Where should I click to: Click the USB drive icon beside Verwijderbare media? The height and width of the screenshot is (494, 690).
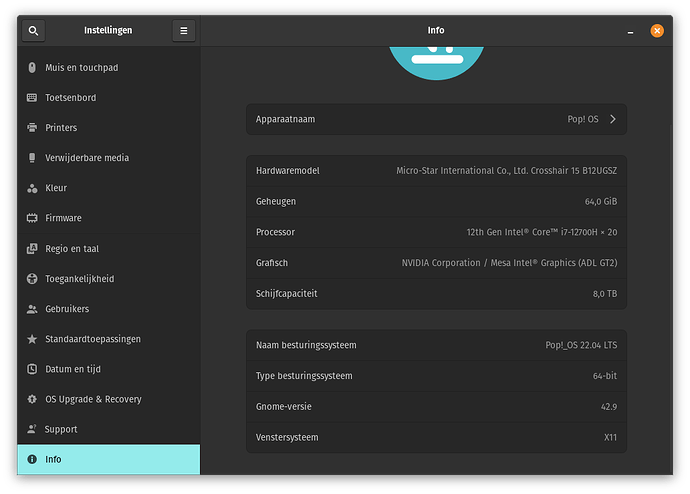(x=32, y=158)
